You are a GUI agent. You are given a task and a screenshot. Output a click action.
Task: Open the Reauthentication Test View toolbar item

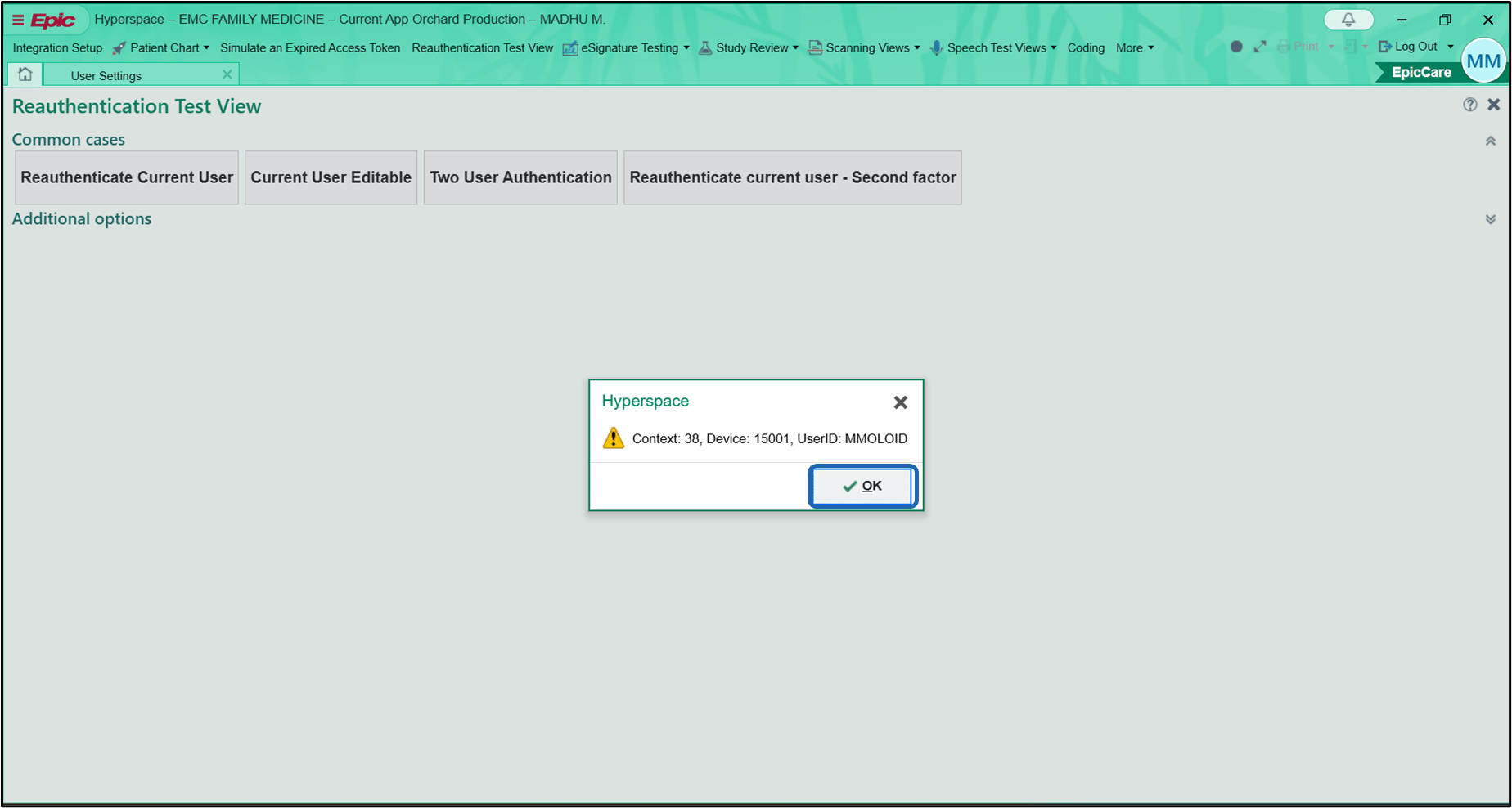(x=483, y=48)
